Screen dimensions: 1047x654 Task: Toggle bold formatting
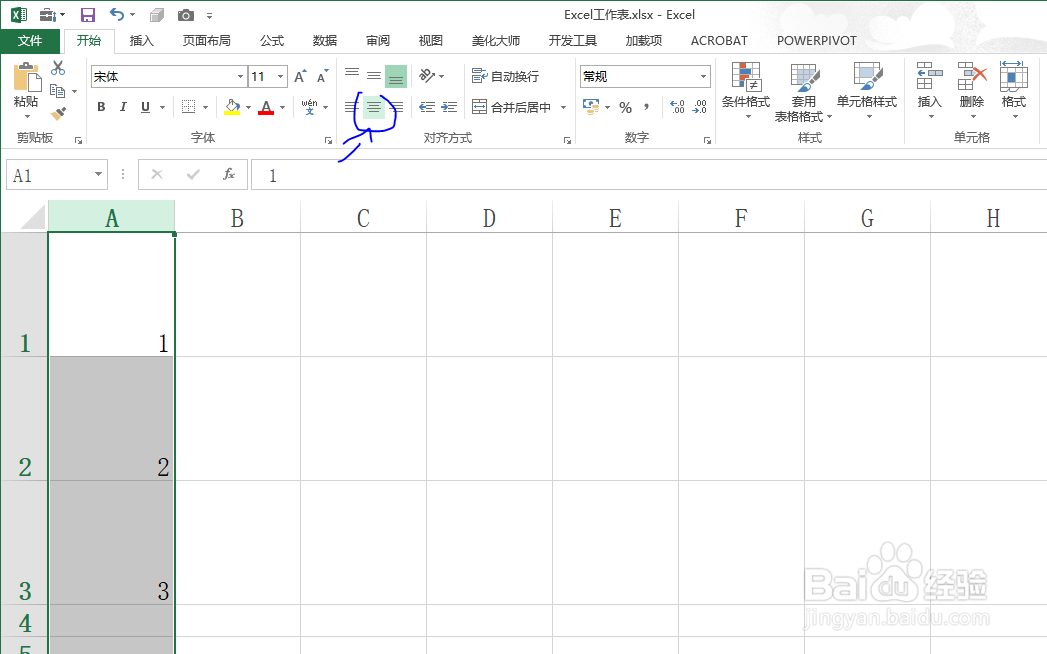[100, 105]
